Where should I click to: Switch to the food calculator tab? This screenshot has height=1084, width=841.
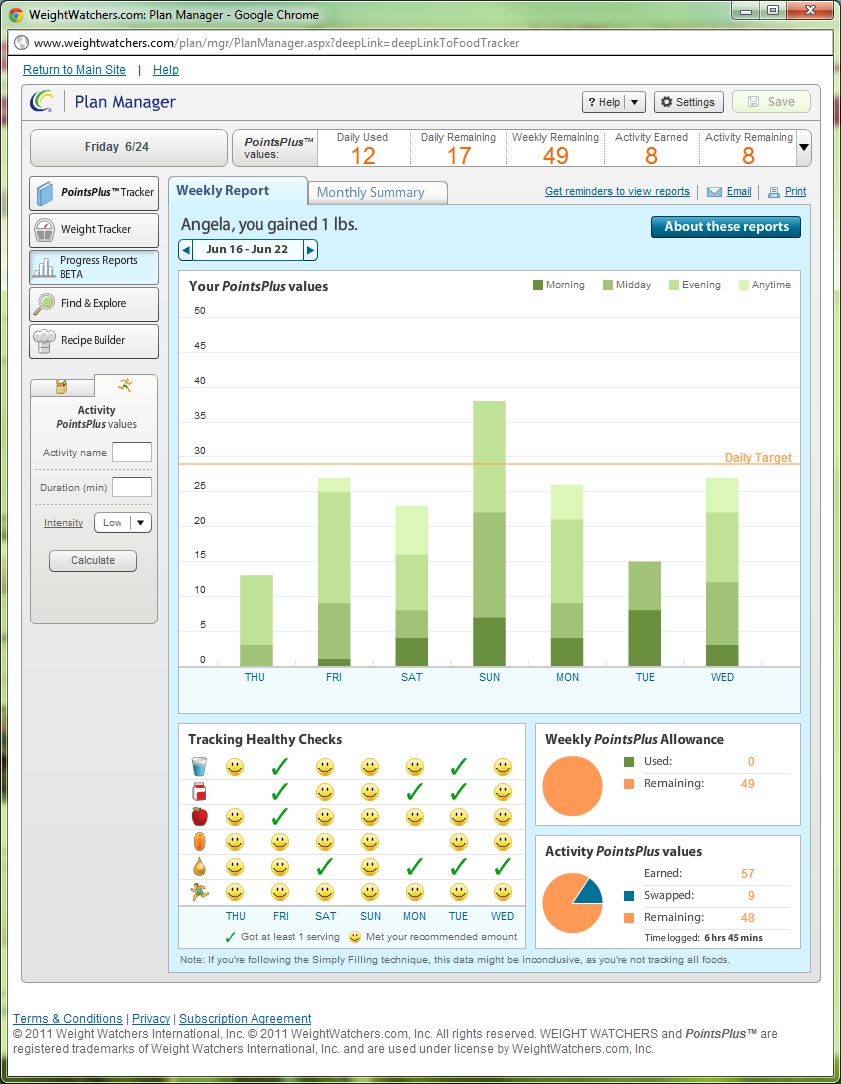click(x=62, y=387)
